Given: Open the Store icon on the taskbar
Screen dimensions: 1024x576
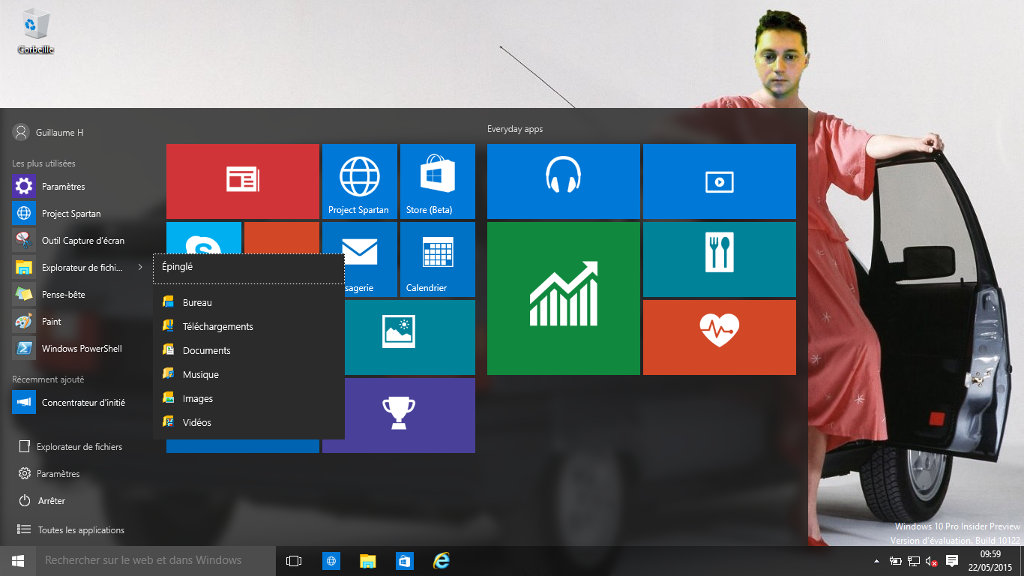Looking at the screenshot, I should point(404,561).
